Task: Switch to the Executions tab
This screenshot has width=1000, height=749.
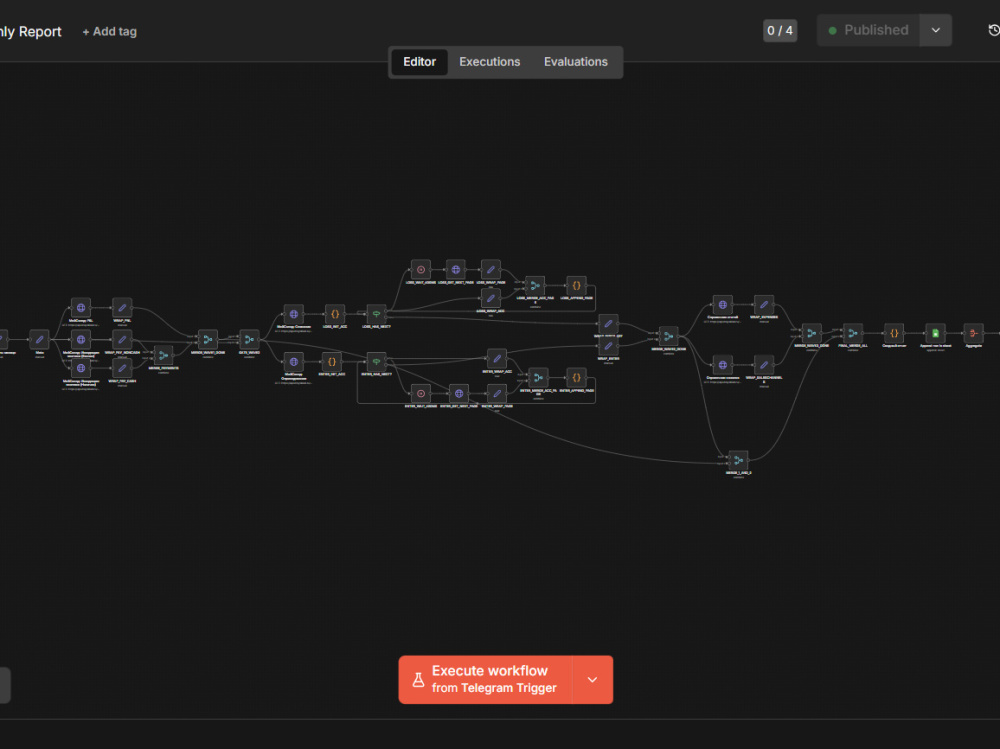Action: 489,62
